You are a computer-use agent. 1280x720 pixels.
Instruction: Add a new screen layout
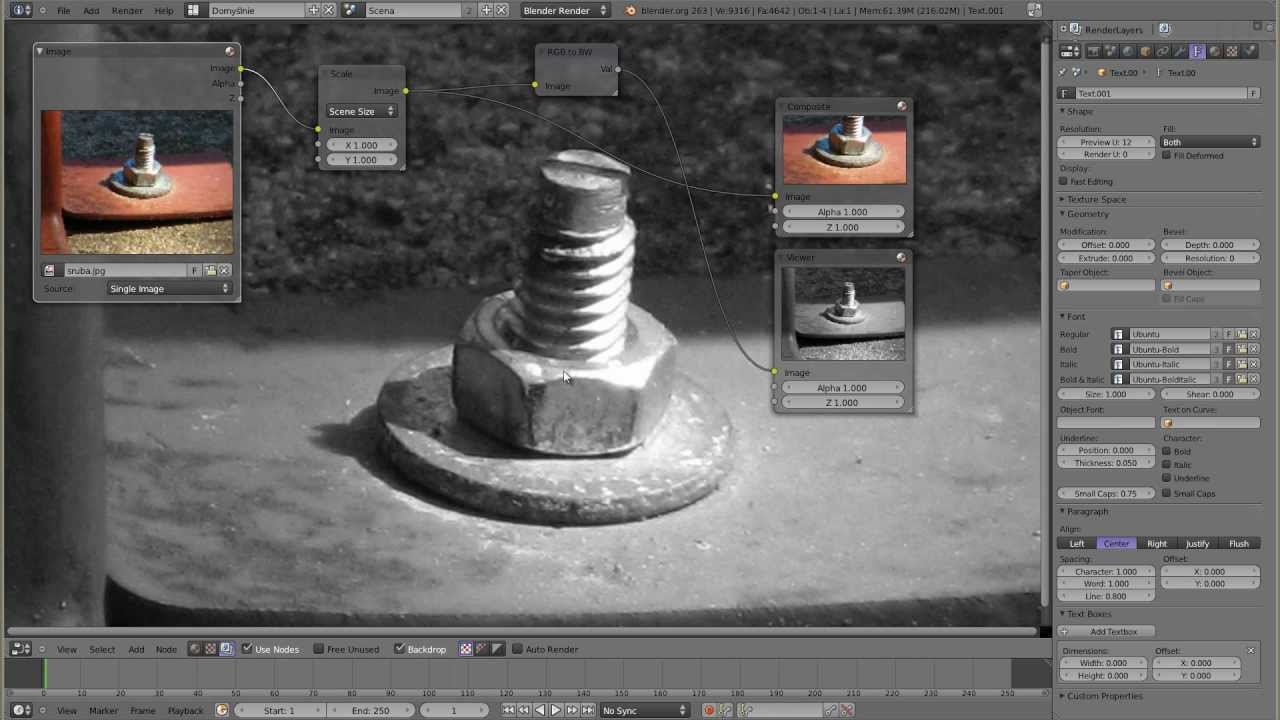pos(313,10)
